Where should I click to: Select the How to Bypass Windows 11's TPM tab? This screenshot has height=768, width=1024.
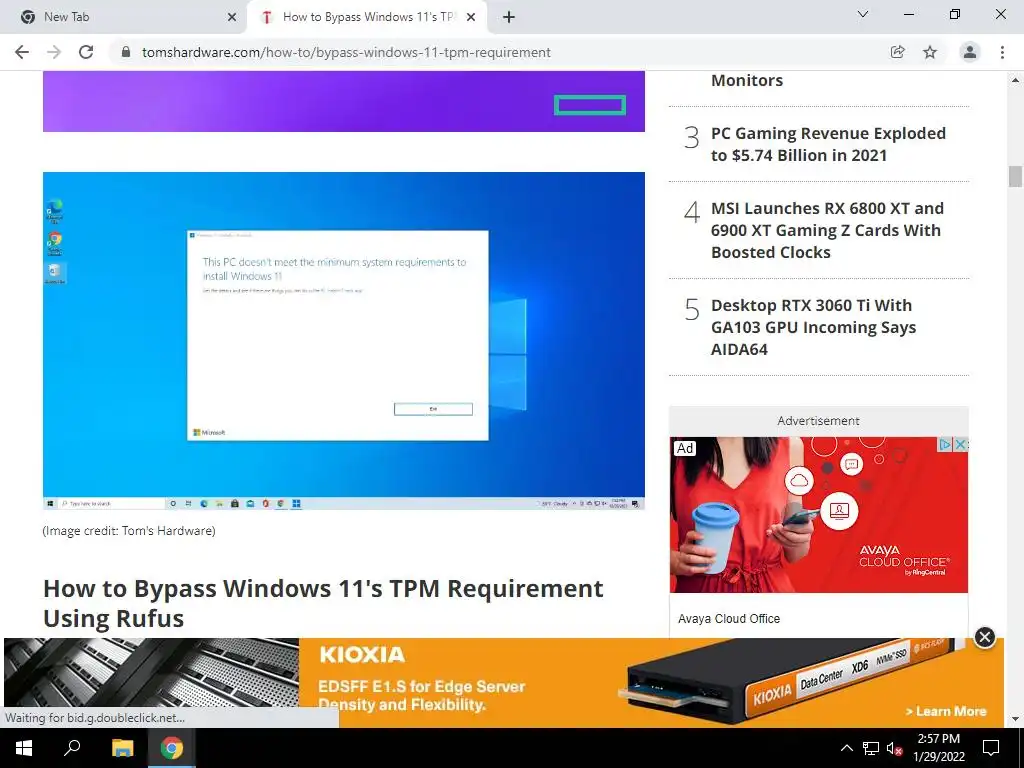coord(367,17)
